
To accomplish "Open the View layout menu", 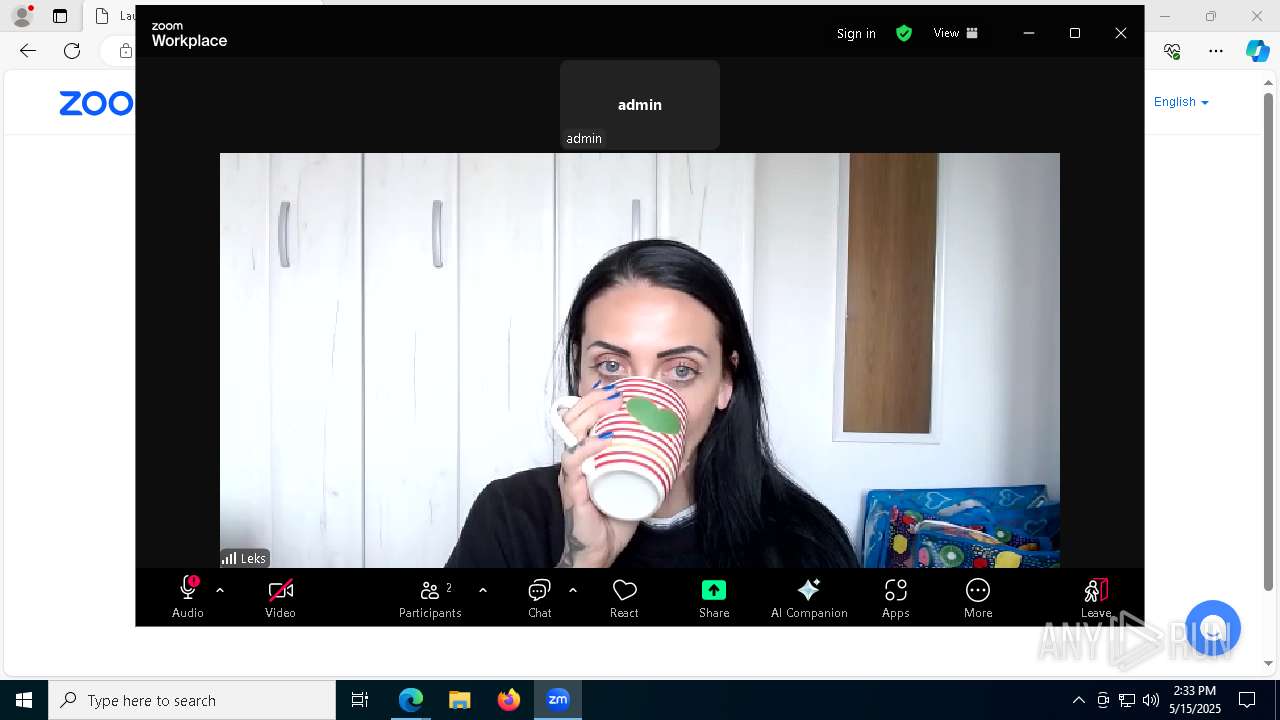I will [955, 33].
